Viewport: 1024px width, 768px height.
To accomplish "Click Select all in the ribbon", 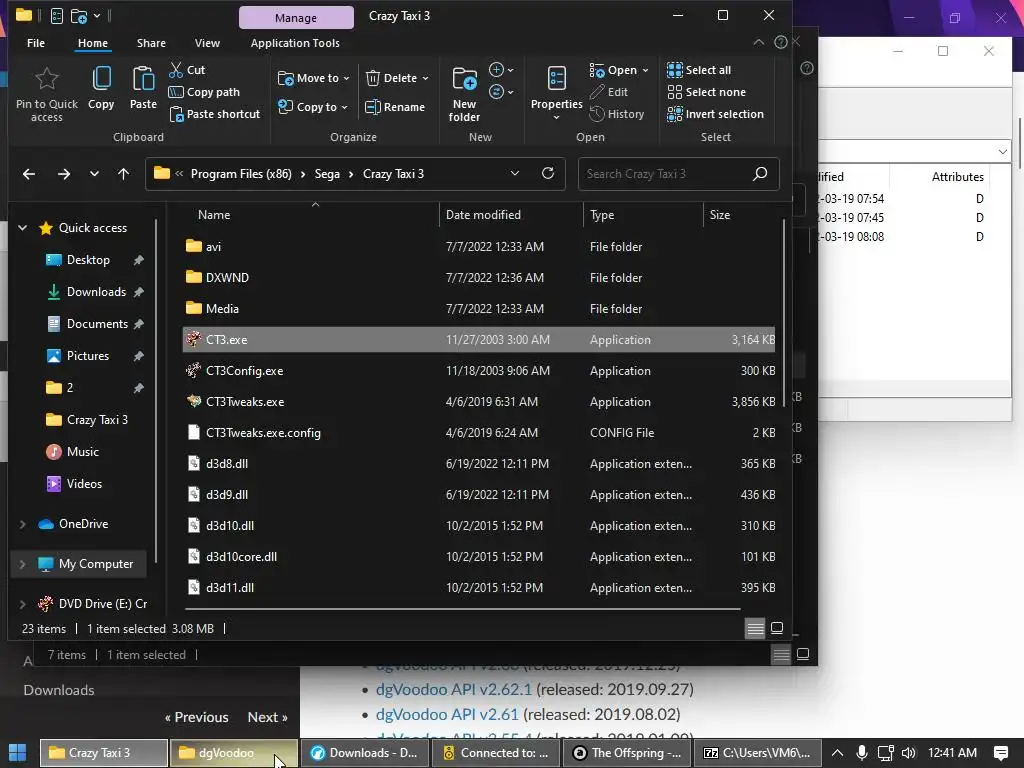I will pyautogui.click(x=699, y=70).
